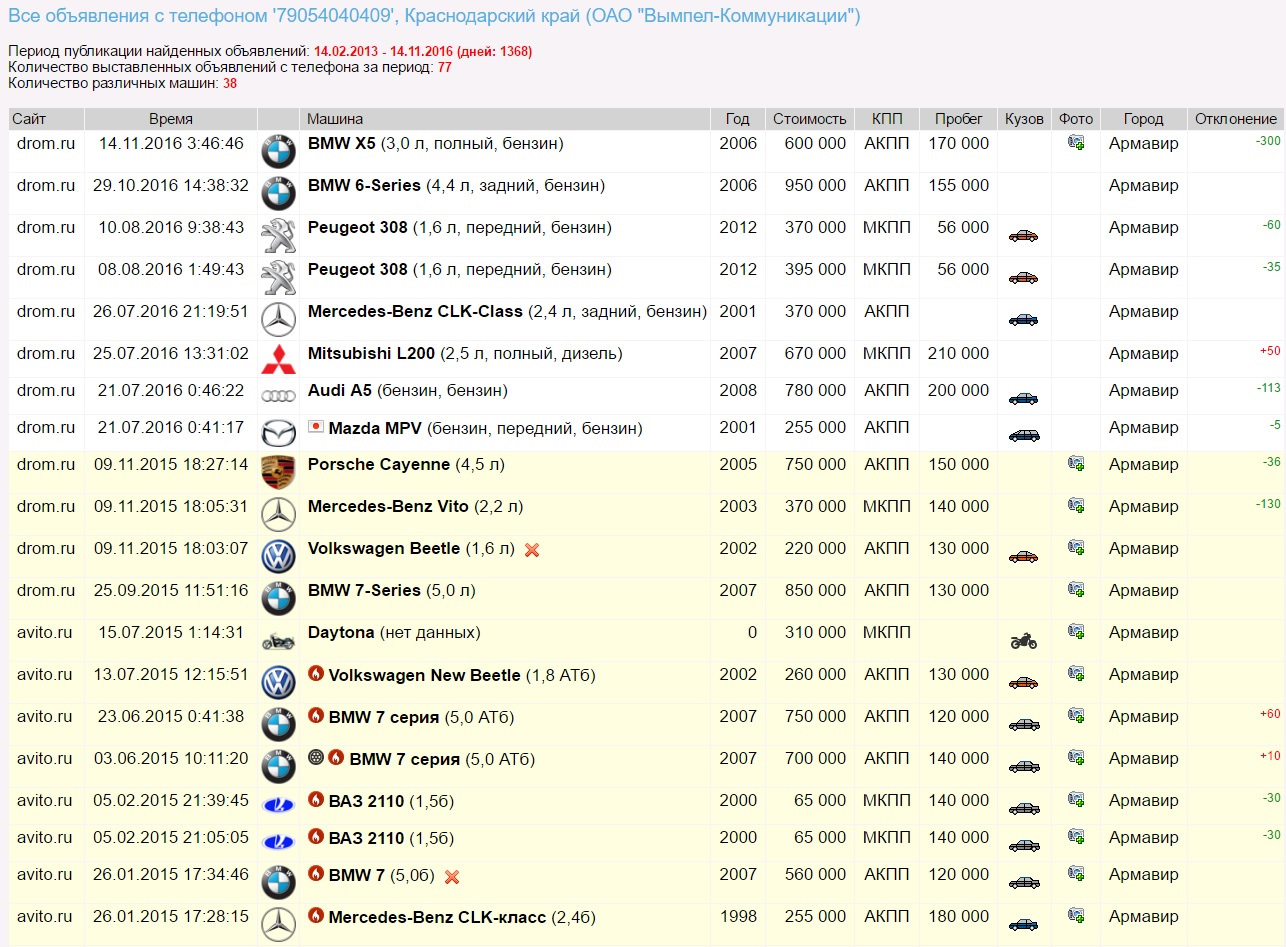The height and width of the screenshot is (947, 1286).
Task: Click the BMW logo in the BMW 7-Series (5,0 л) row
Action: (x=278, y=598)
